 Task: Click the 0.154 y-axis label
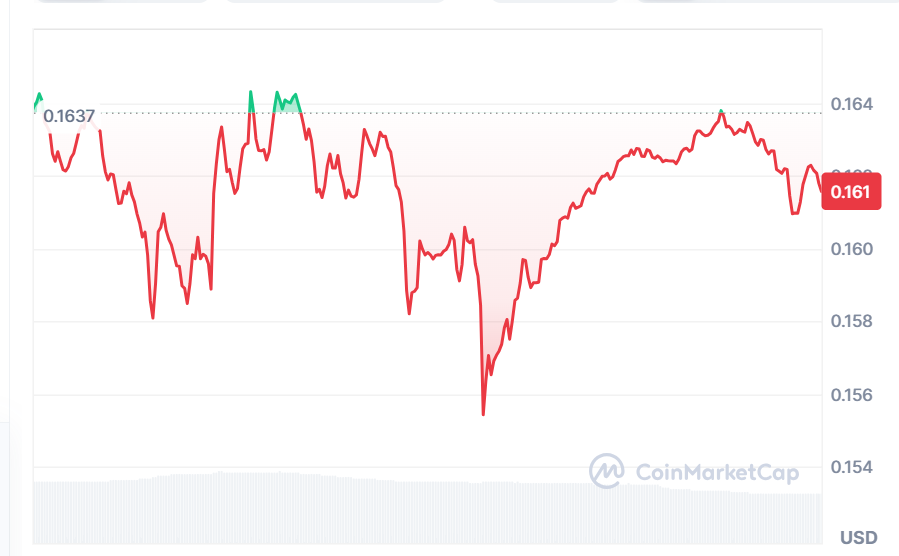pyautogui.click(x=852, y=467)
